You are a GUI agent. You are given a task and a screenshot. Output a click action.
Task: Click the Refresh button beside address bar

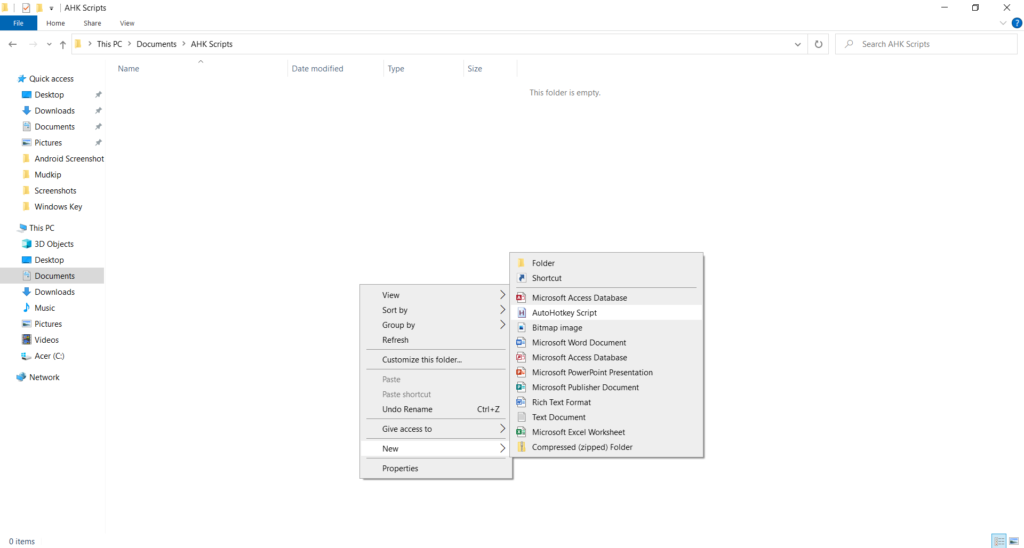(818, 44)
